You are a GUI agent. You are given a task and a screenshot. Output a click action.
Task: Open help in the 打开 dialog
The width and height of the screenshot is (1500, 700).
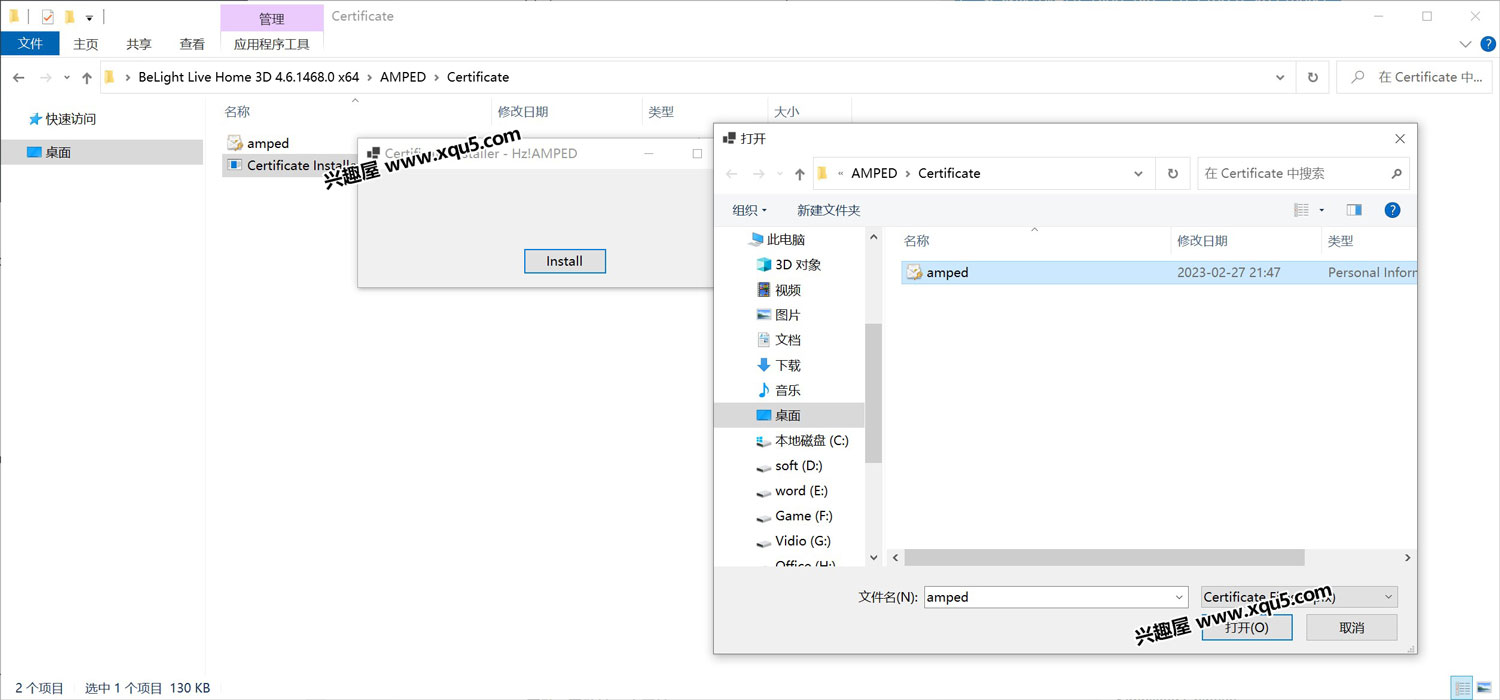click(1392, 210)
